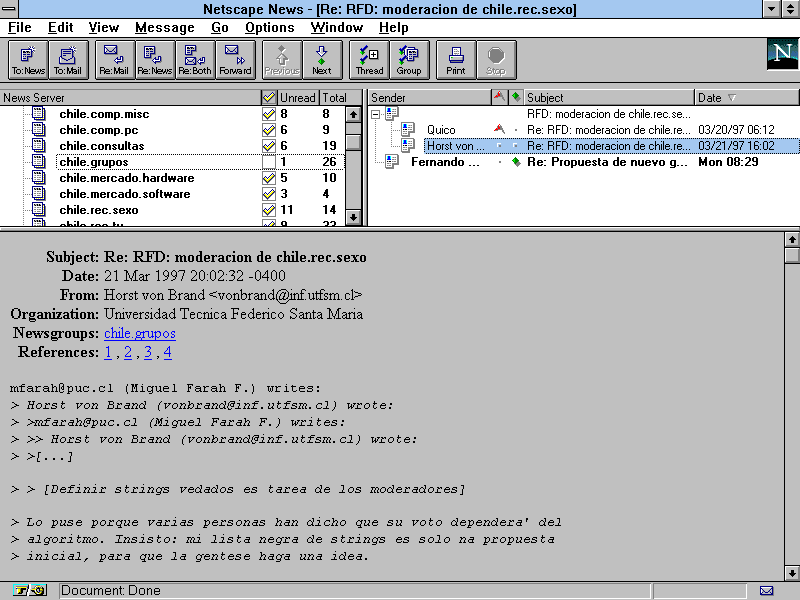Click the security key icon in status bar
Image resolution: width=800 pixels, height=600 pixels.
pyautogui.click(x=29, y=591)
